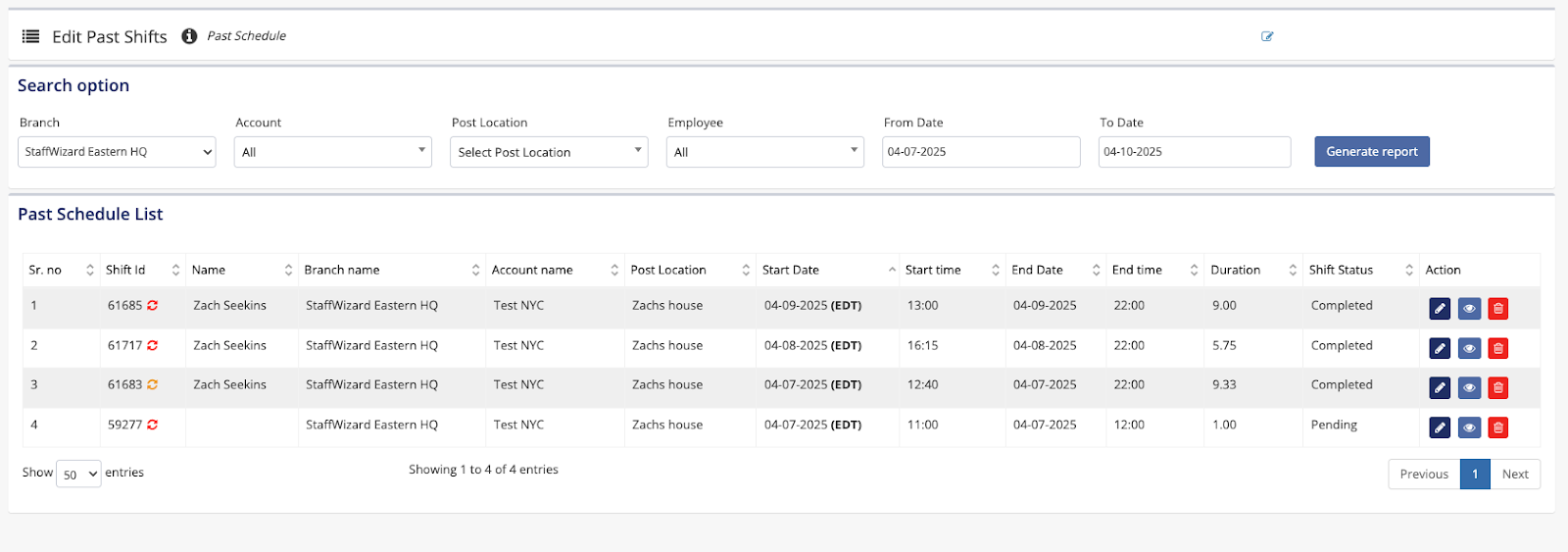The width and height of the screenshot is (1568, 552).
Task: View shift 61717 via the eye icon
Action: coord(1469,348)
